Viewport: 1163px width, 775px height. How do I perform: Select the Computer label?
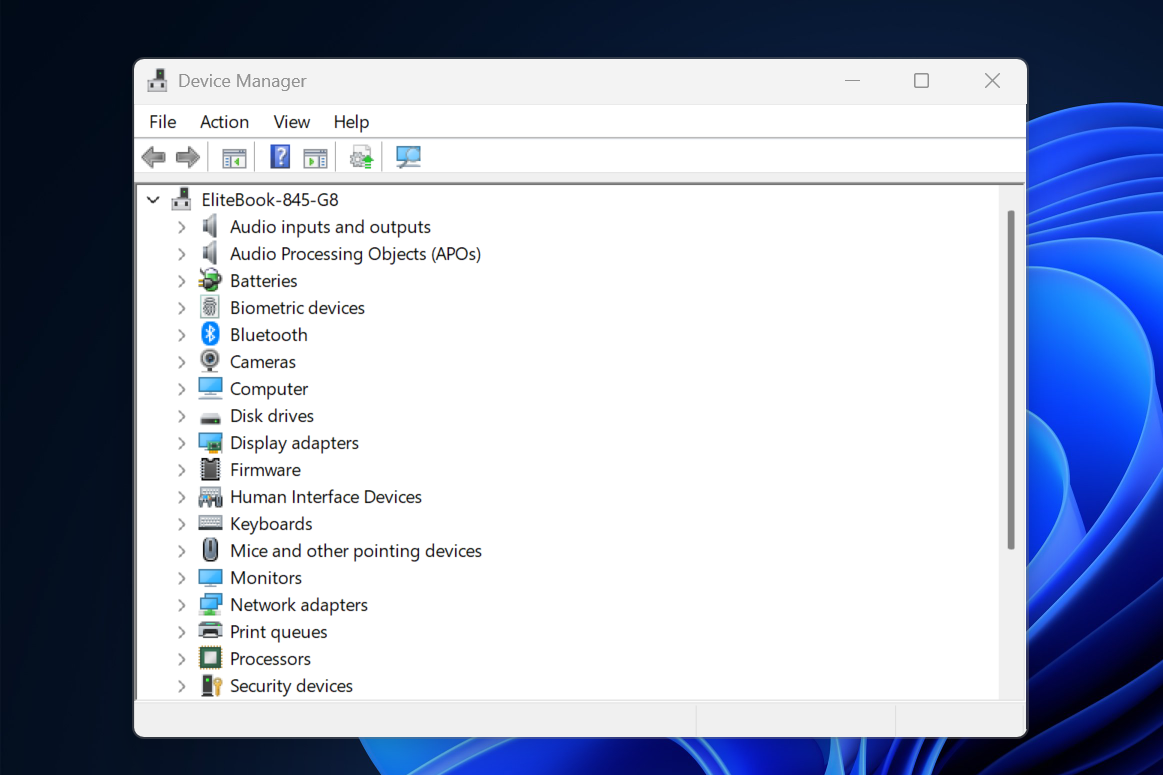(x=268, y=389)
